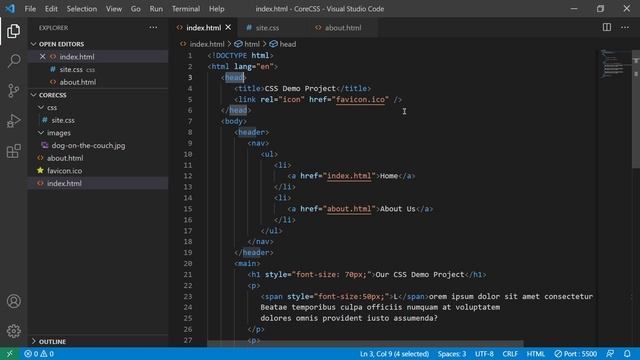This screenshot has height=360, width=640.
Task: Open the View menu
Action: coord(114,9)
